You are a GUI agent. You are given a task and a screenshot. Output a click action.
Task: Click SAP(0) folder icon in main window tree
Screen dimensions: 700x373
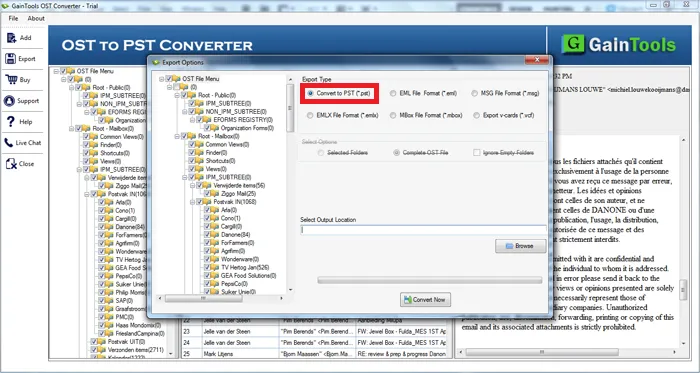(109, 301)
